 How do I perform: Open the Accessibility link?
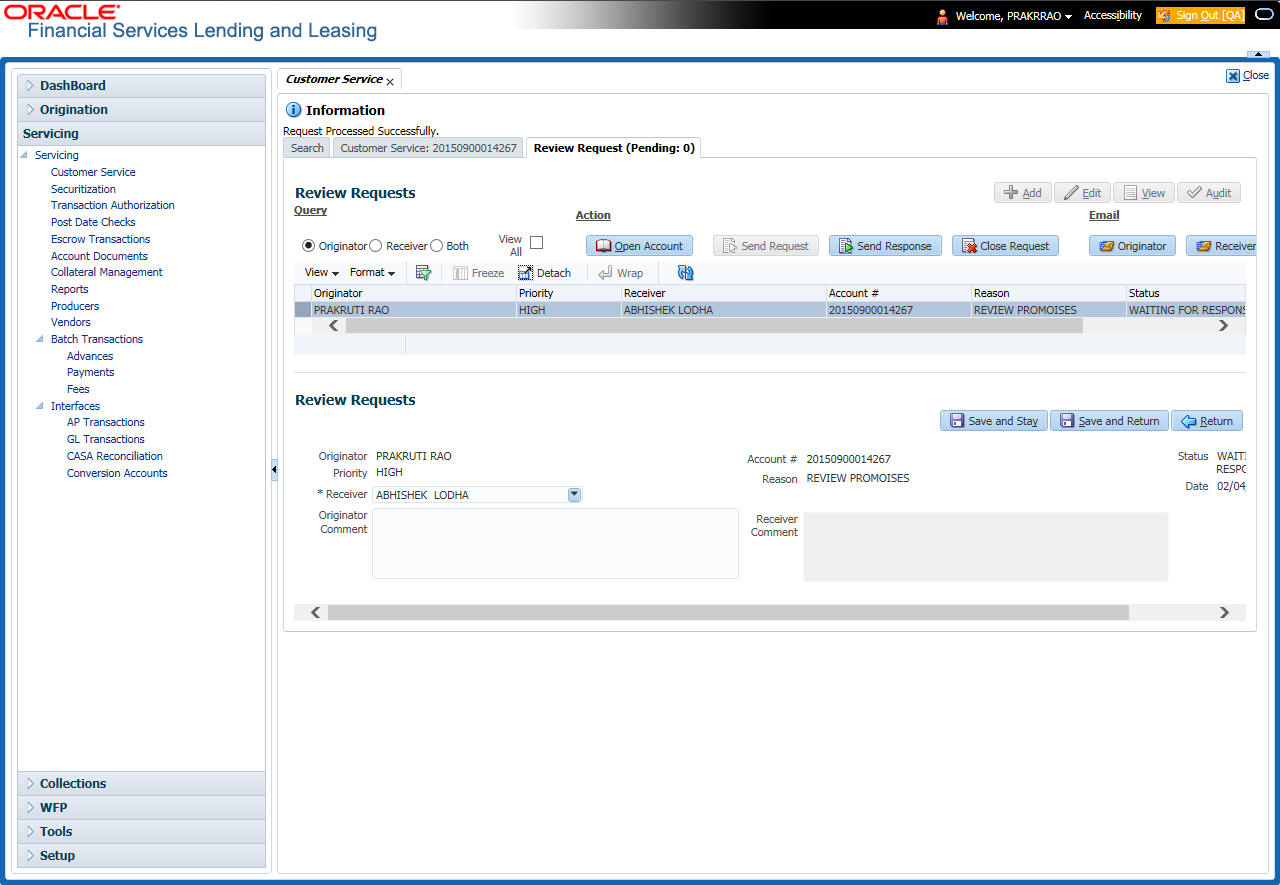tap(1113, 16)
